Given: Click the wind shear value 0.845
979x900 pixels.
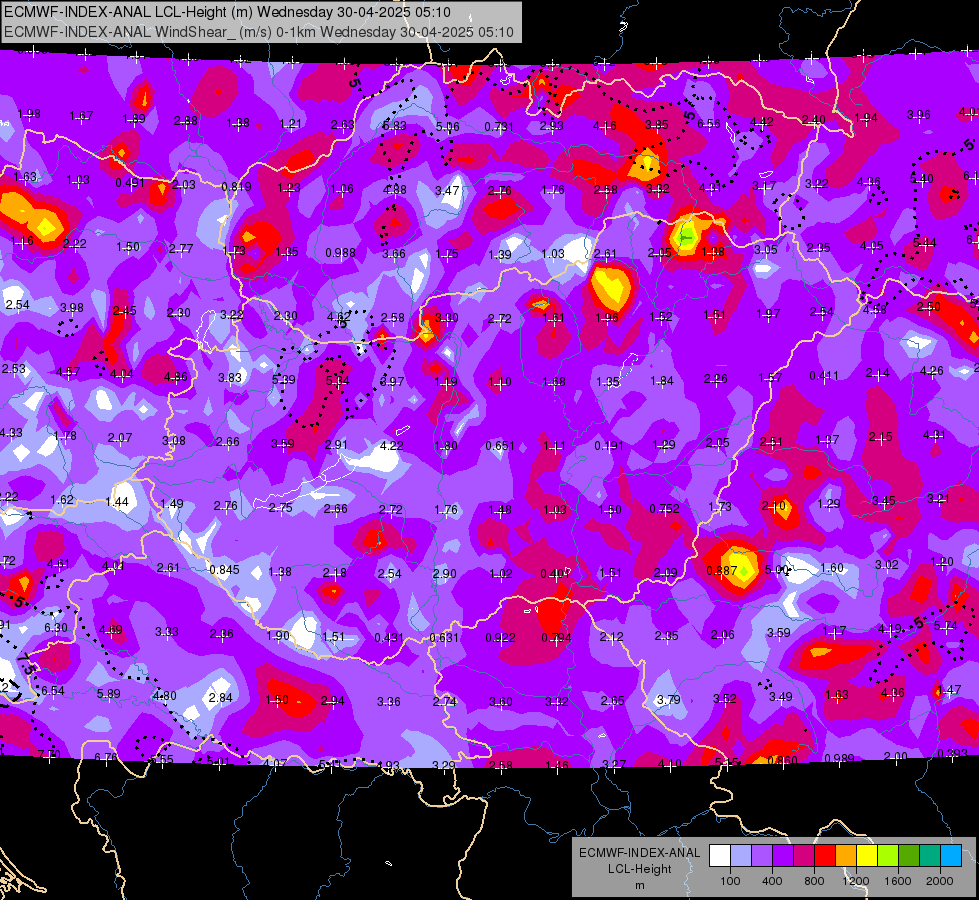Looking at the screenshot, I should [224, 570].
